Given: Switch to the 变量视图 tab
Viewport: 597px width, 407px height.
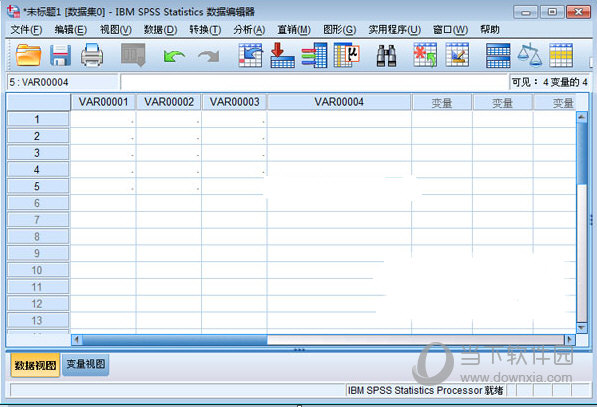Looking at the screenshot, I should click(x=86, y=365).
